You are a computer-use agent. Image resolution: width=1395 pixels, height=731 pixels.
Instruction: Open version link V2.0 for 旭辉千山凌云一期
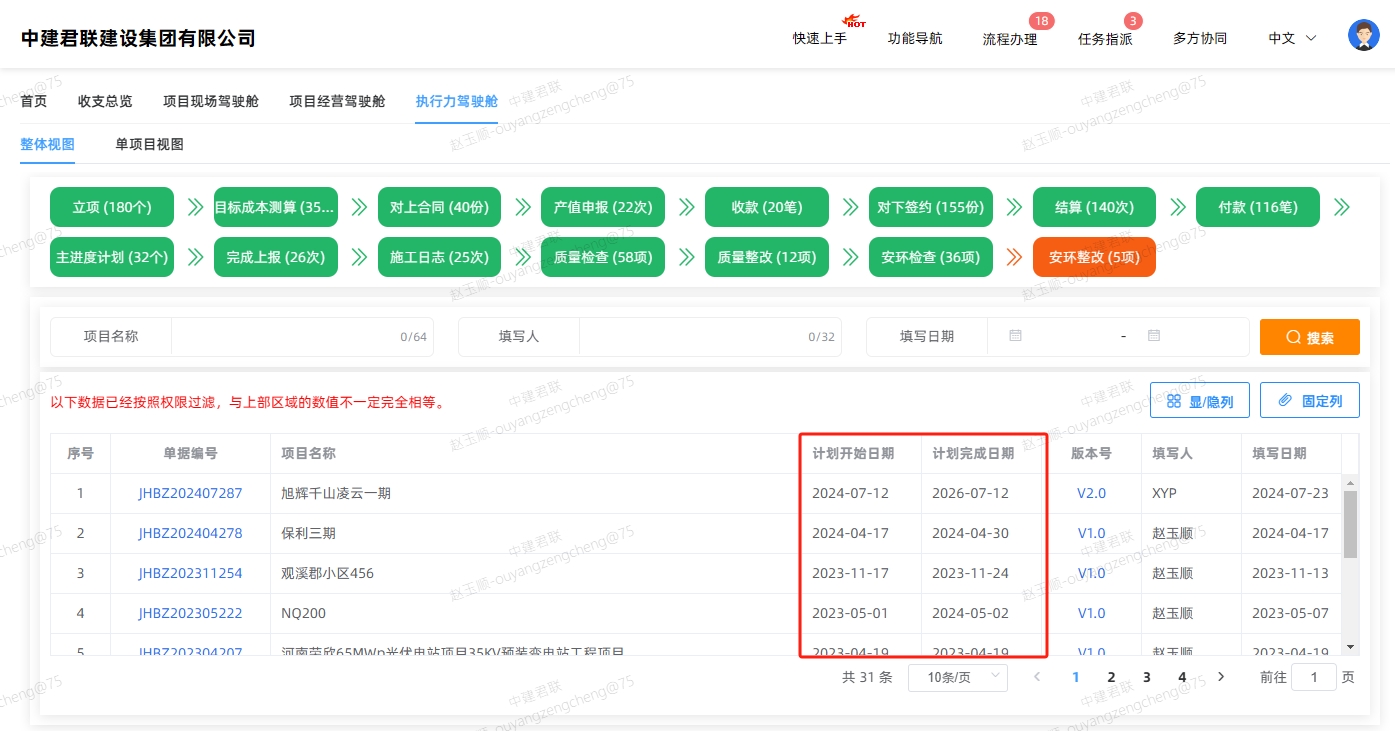[1091, 493]
